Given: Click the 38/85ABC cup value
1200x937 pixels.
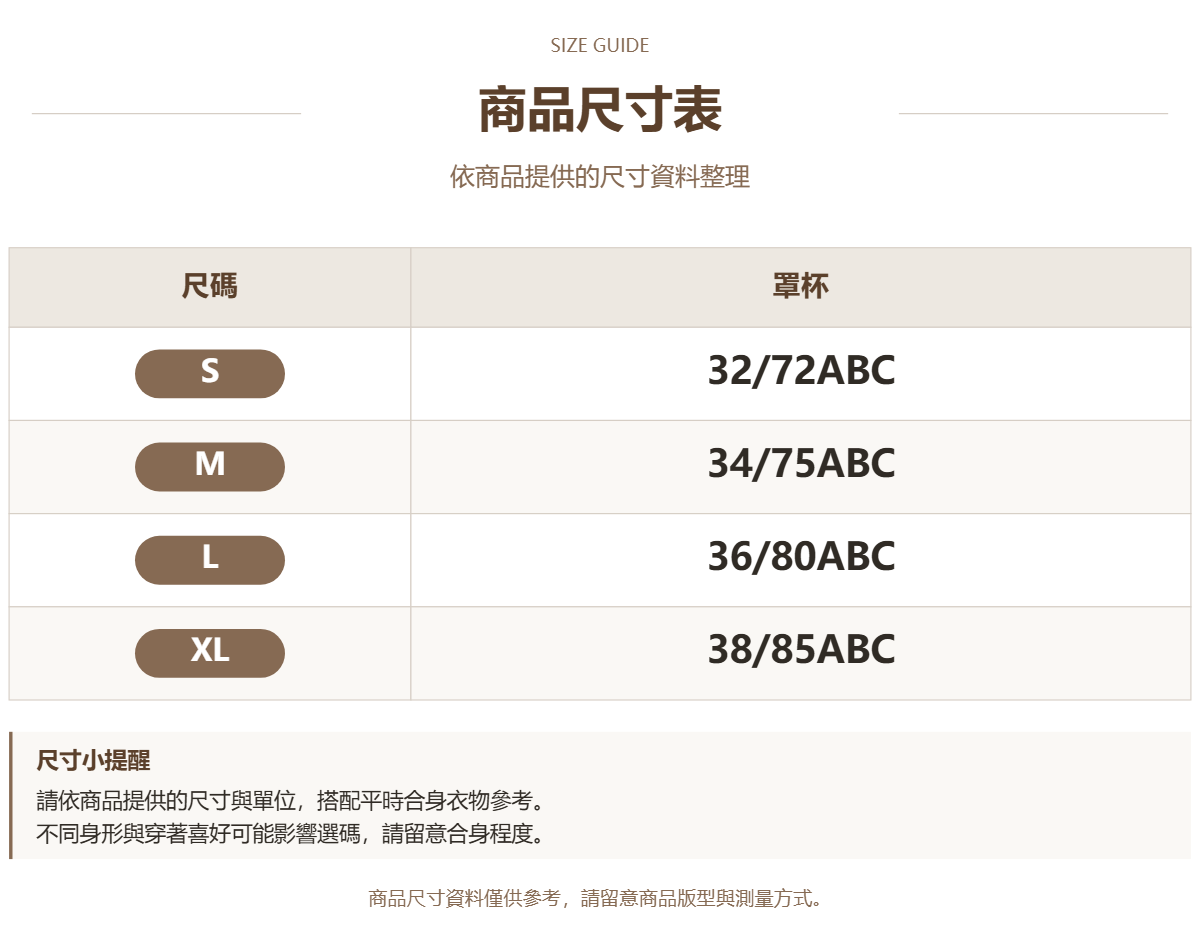Looking at the screenshot, I should (801, 650).
